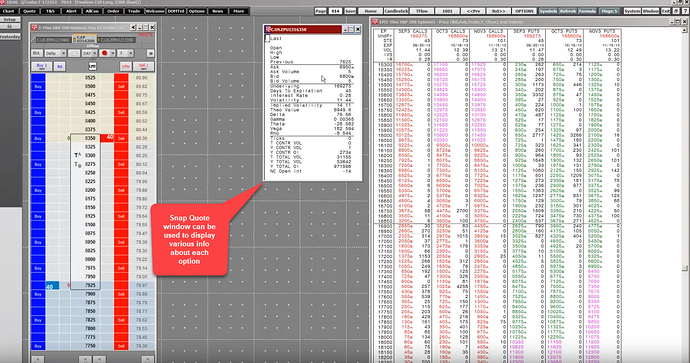
Task: Click the binoculars icon under Setup
Action: click(x=9, y=26)
